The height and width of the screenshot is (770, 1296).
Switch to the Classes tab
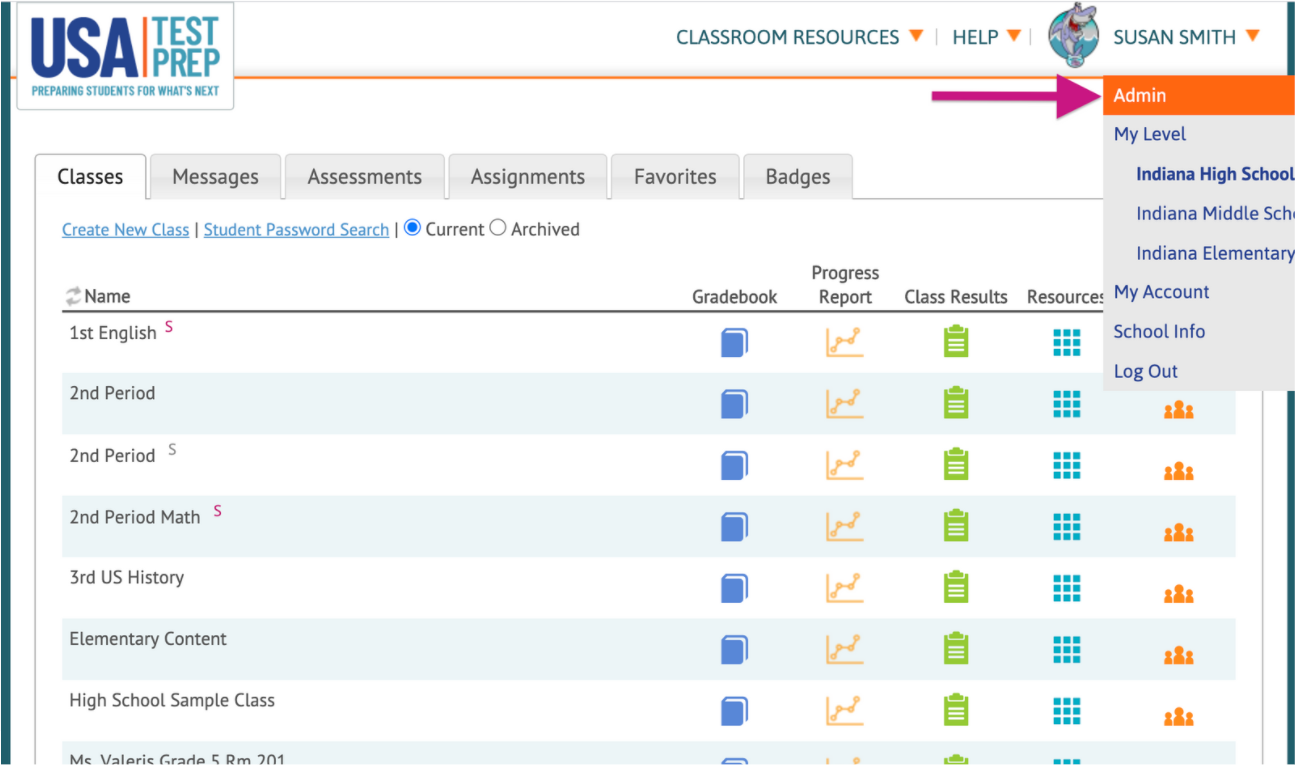point(90,177)
